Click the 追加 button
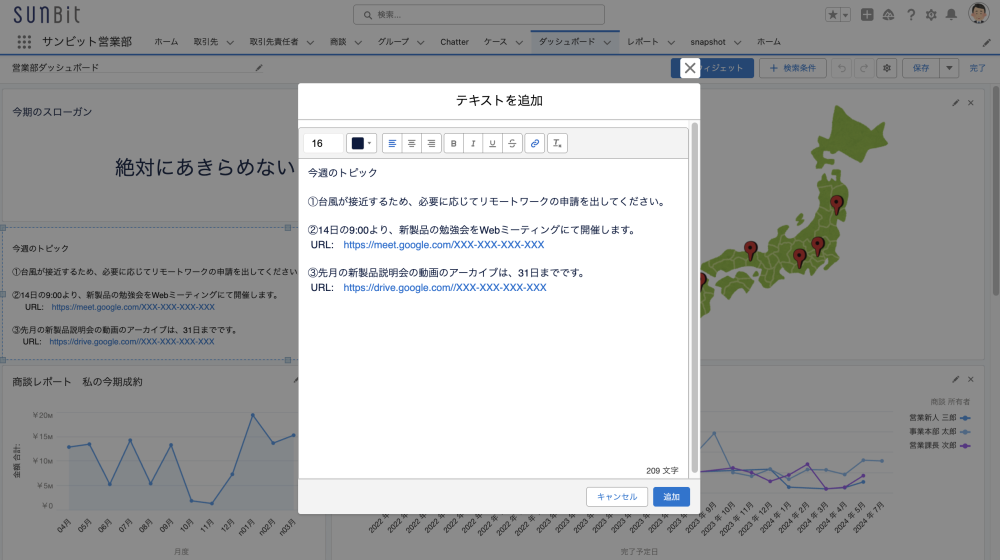This screenshot has width=1000, height=560. (672, 497)
